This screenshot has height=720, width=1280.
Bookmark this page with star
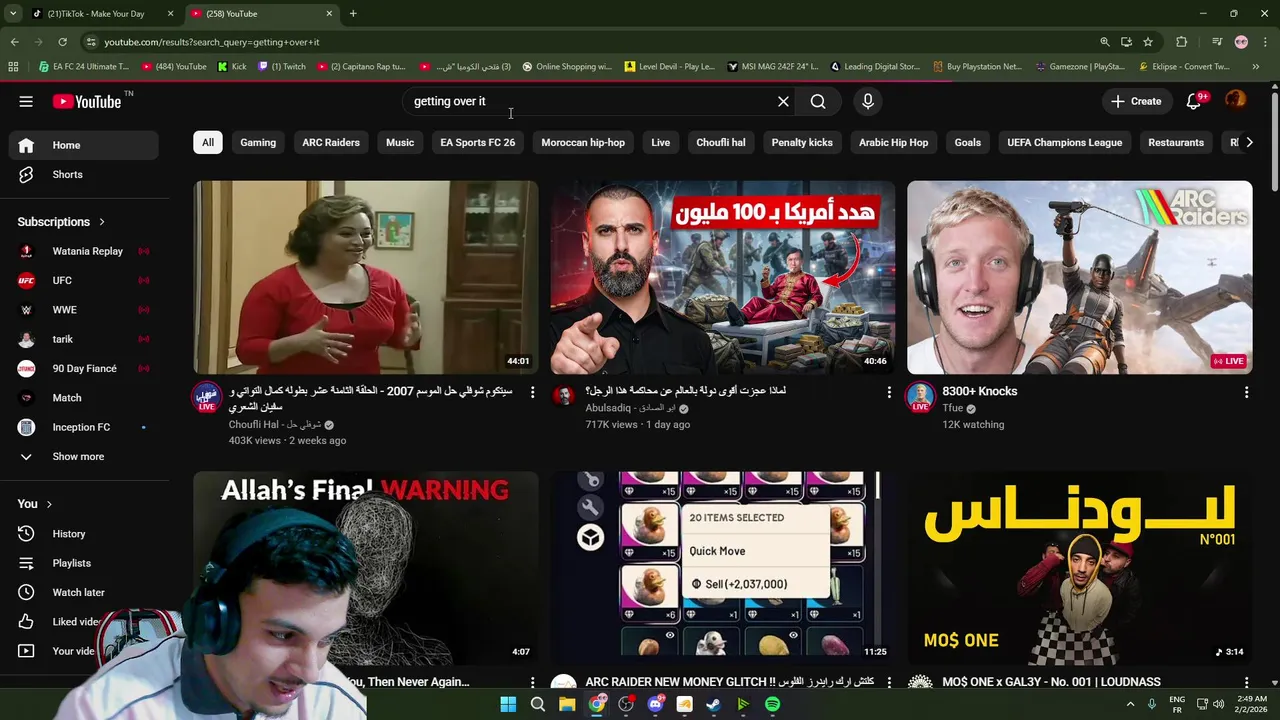(x=1148, y=42)
